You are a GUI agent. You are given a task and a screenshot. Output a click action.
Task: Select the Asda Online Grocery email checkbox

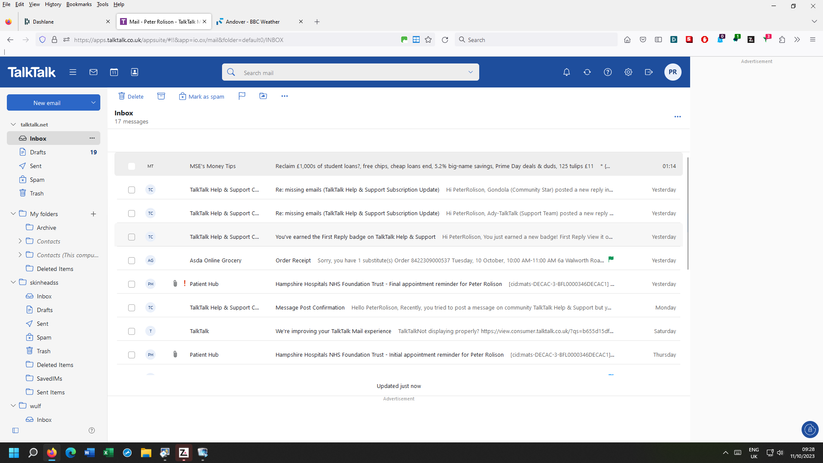pos(131,260)
